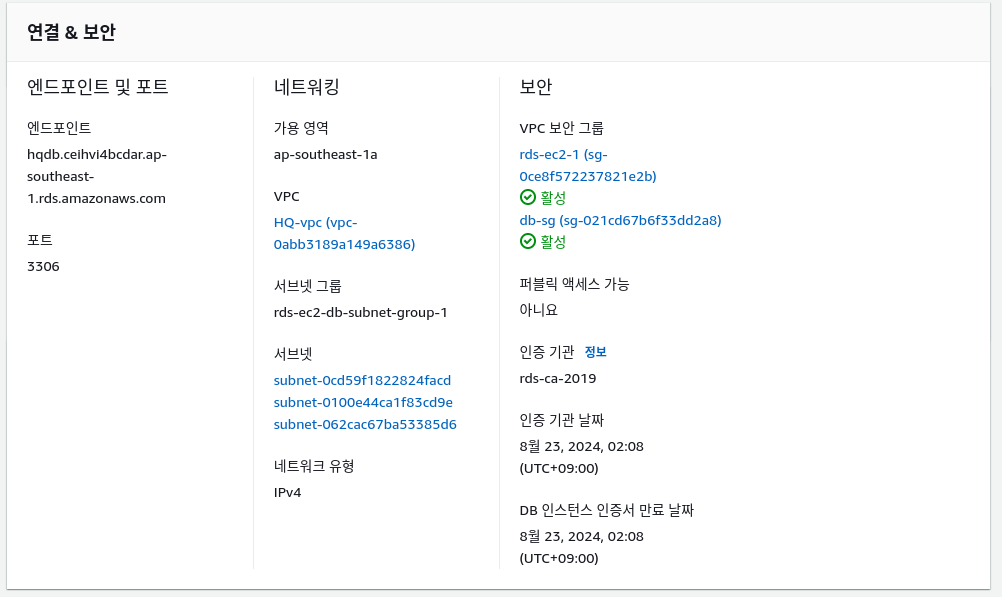
Task: Open subnet-0100e44ca1f83cd9e link
Action: coord(363,403)
